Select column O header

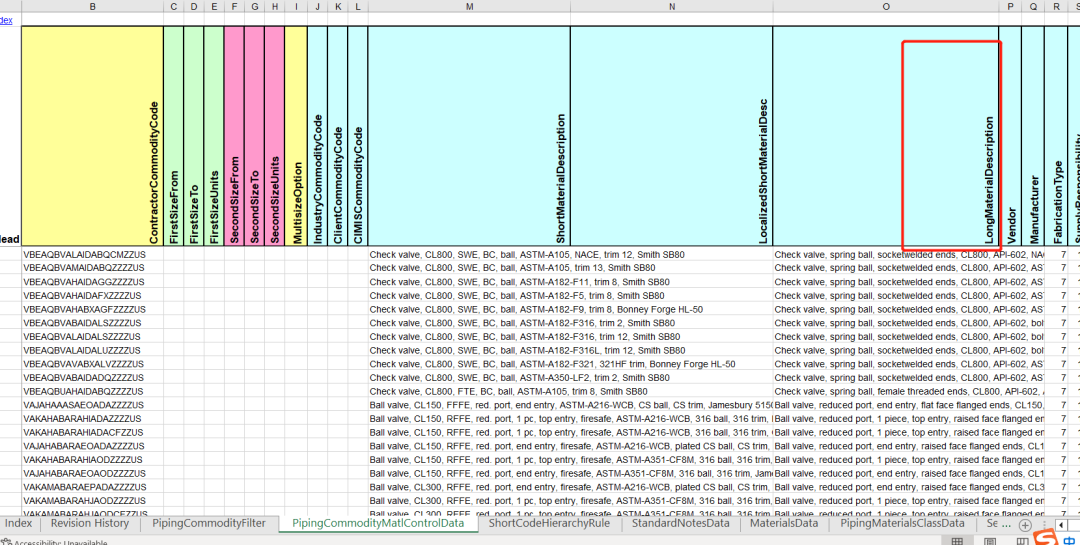886,6
